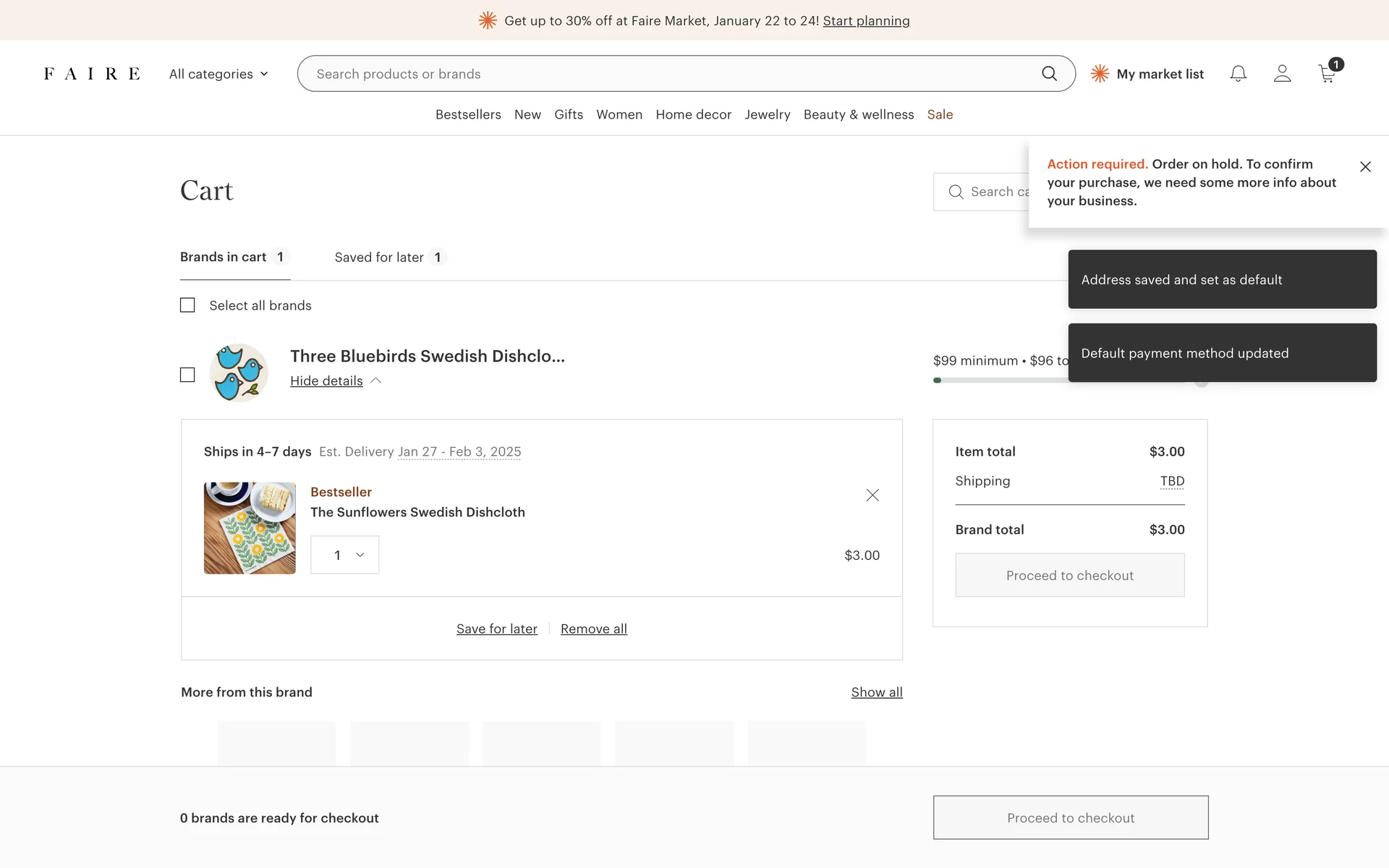
Task: Open the notifications bell
Action: click(1238, 74)
